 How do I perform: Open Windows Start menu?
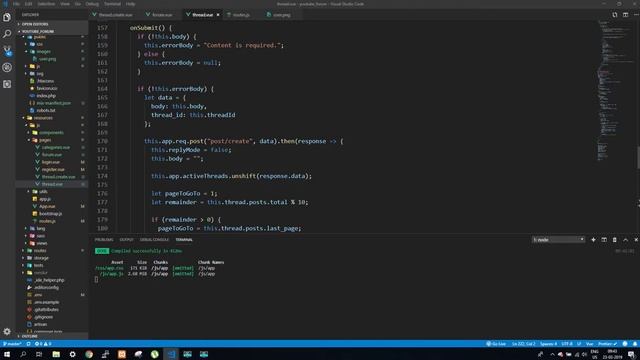tap(7, 354)
